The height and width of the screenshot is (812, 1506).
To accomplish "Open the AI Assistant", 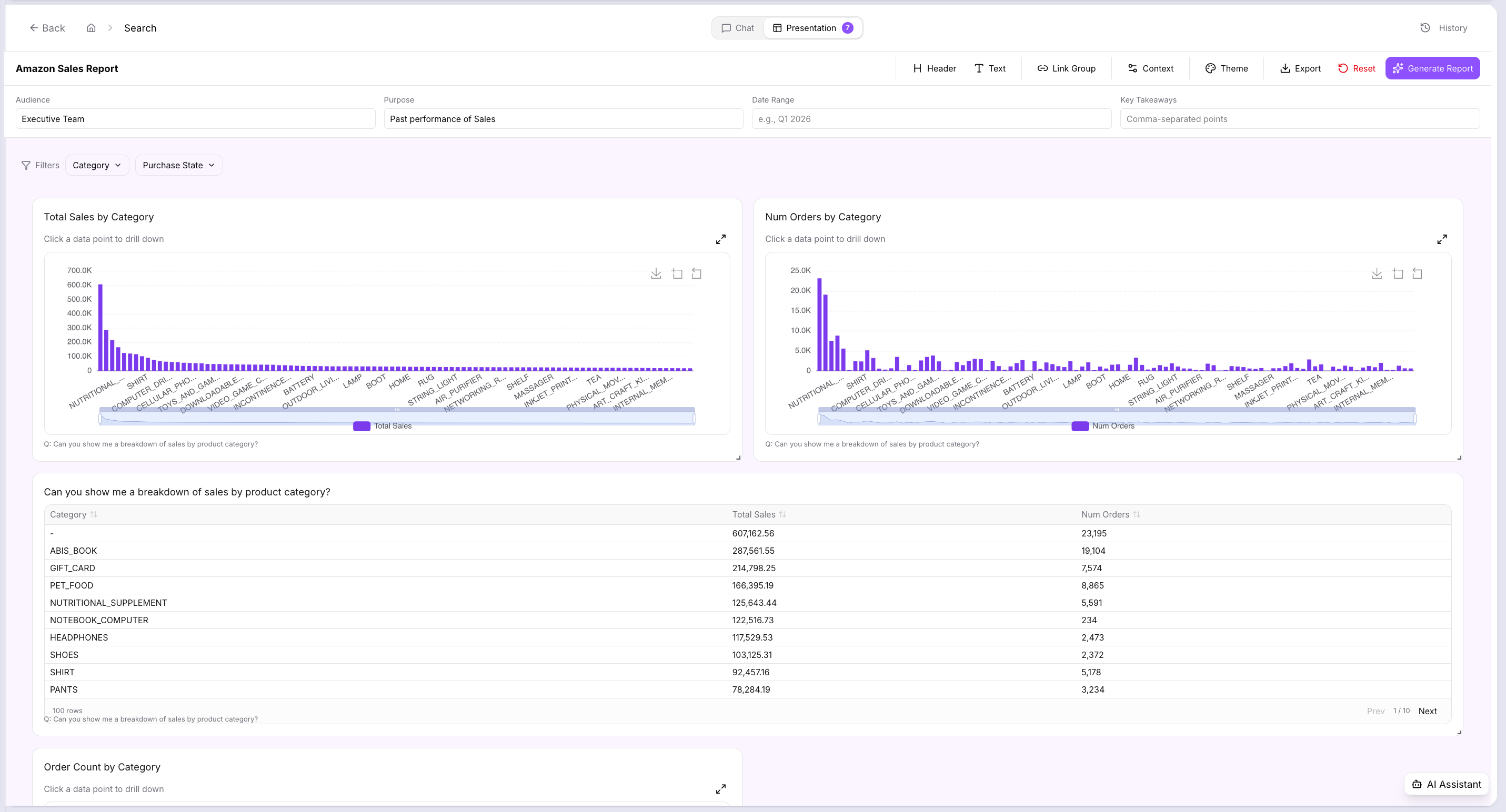I will point(1447,785).
